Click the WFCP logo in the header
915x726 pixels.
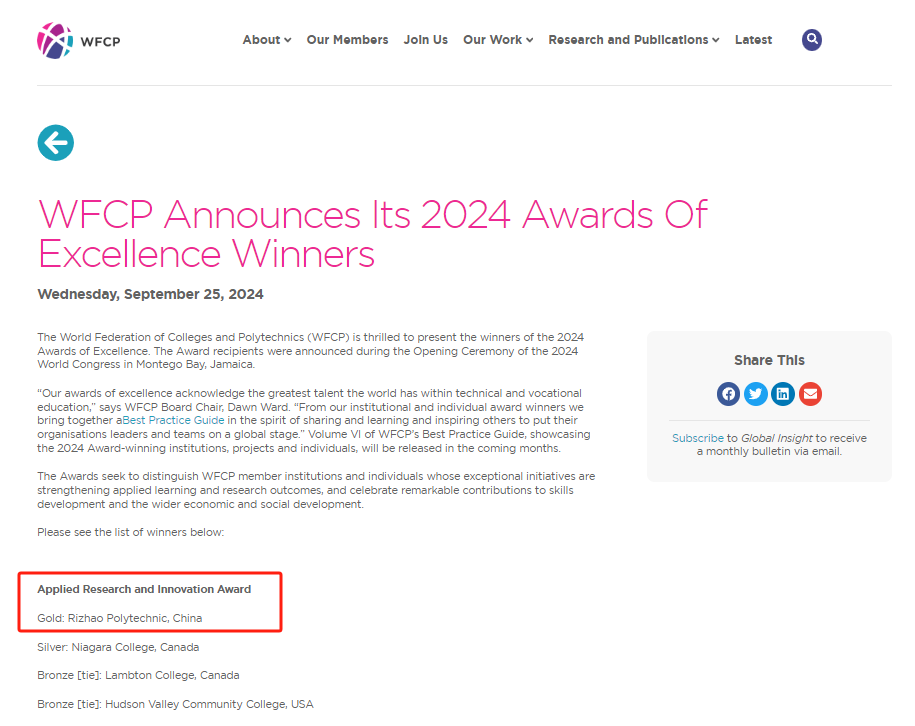click(78, 40)
